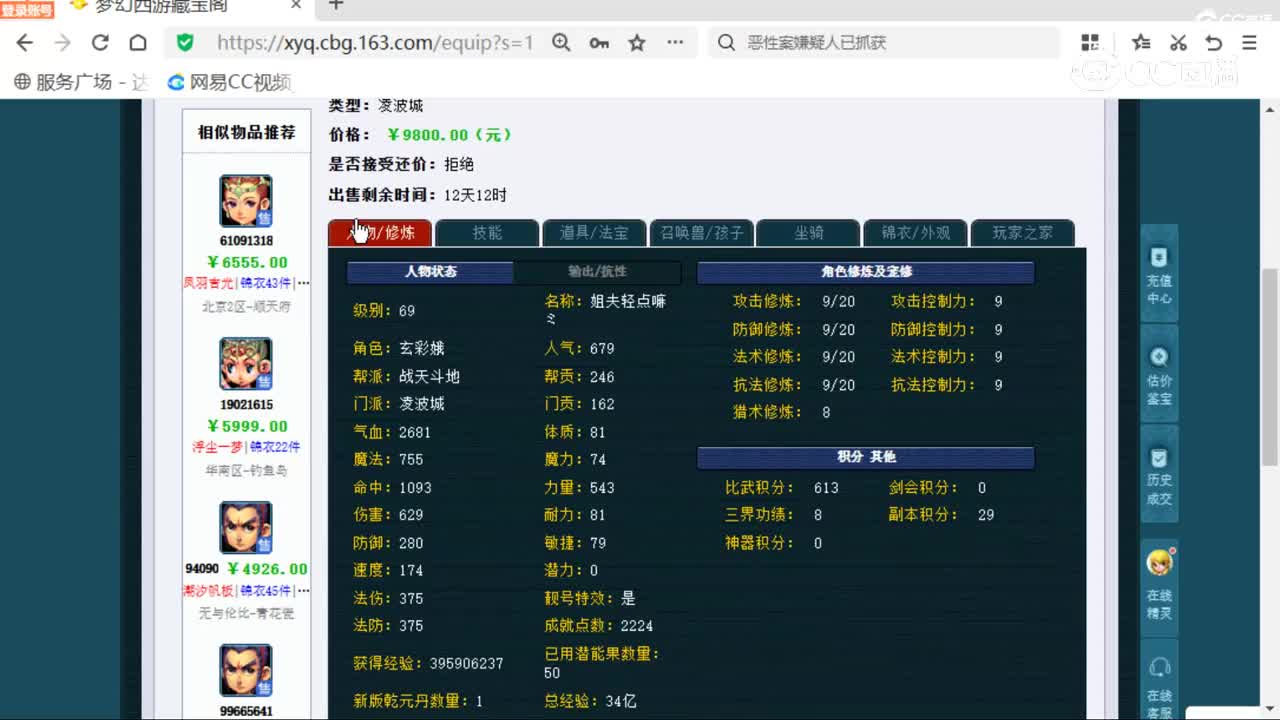Click the green security shield icon
The width and height of the screenshot is (1280, 720).
tap(185, 43)
